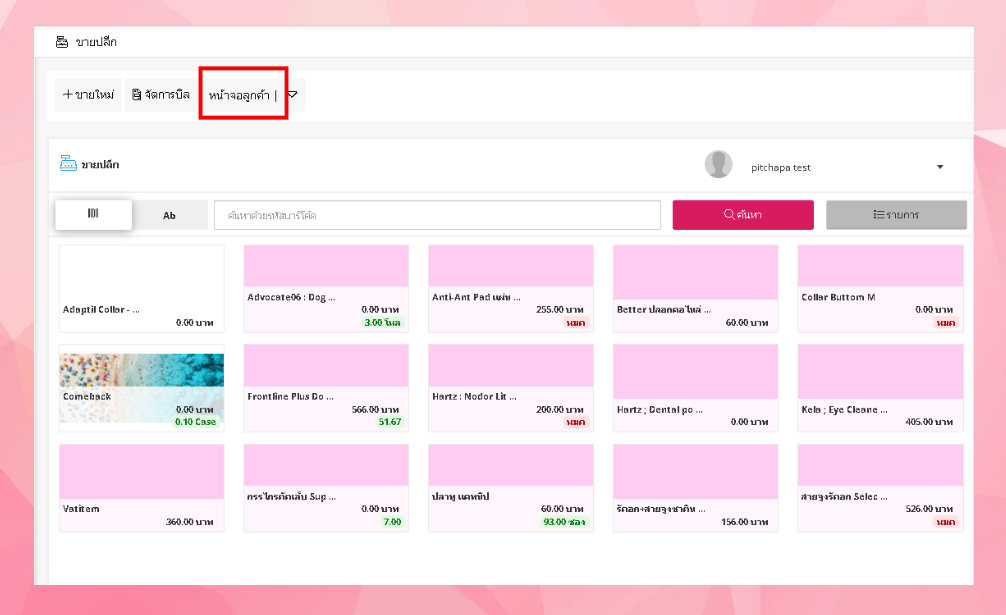Select the Hartz ; Dental po product card
1006x615 pixels.
coord(695,388)
